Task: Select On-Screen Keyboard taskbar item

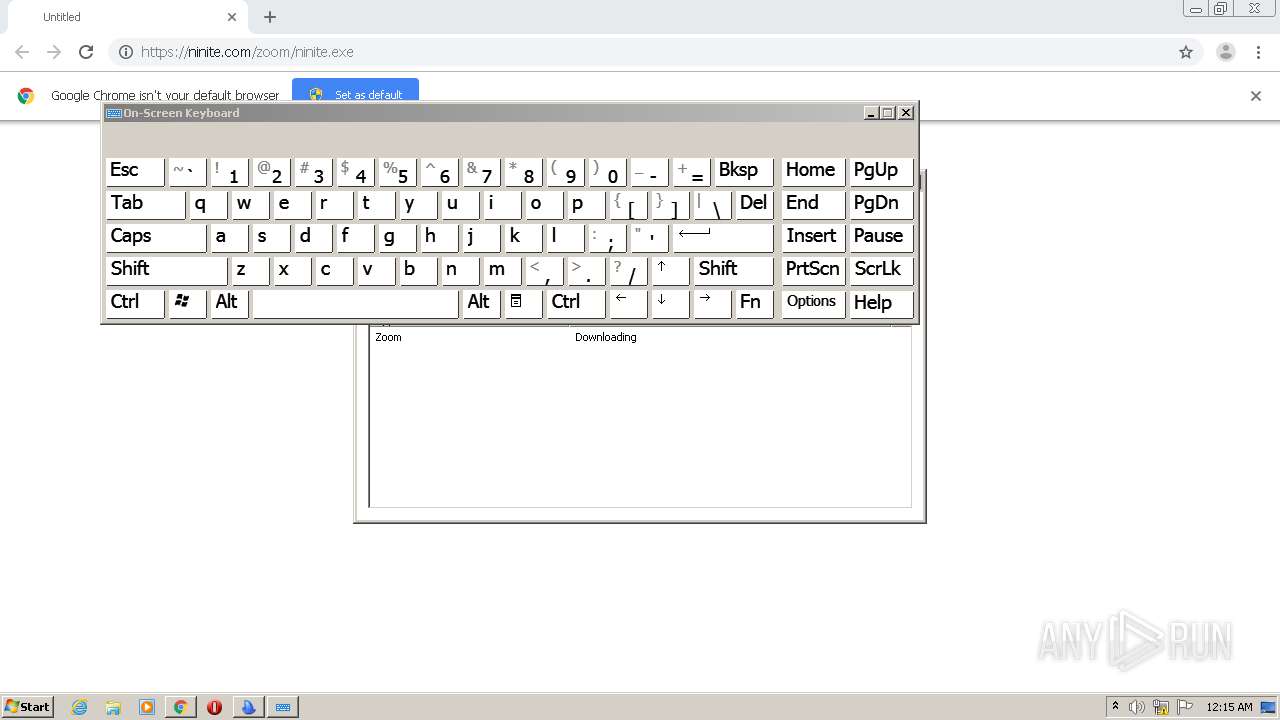Action: coord(283,707)
